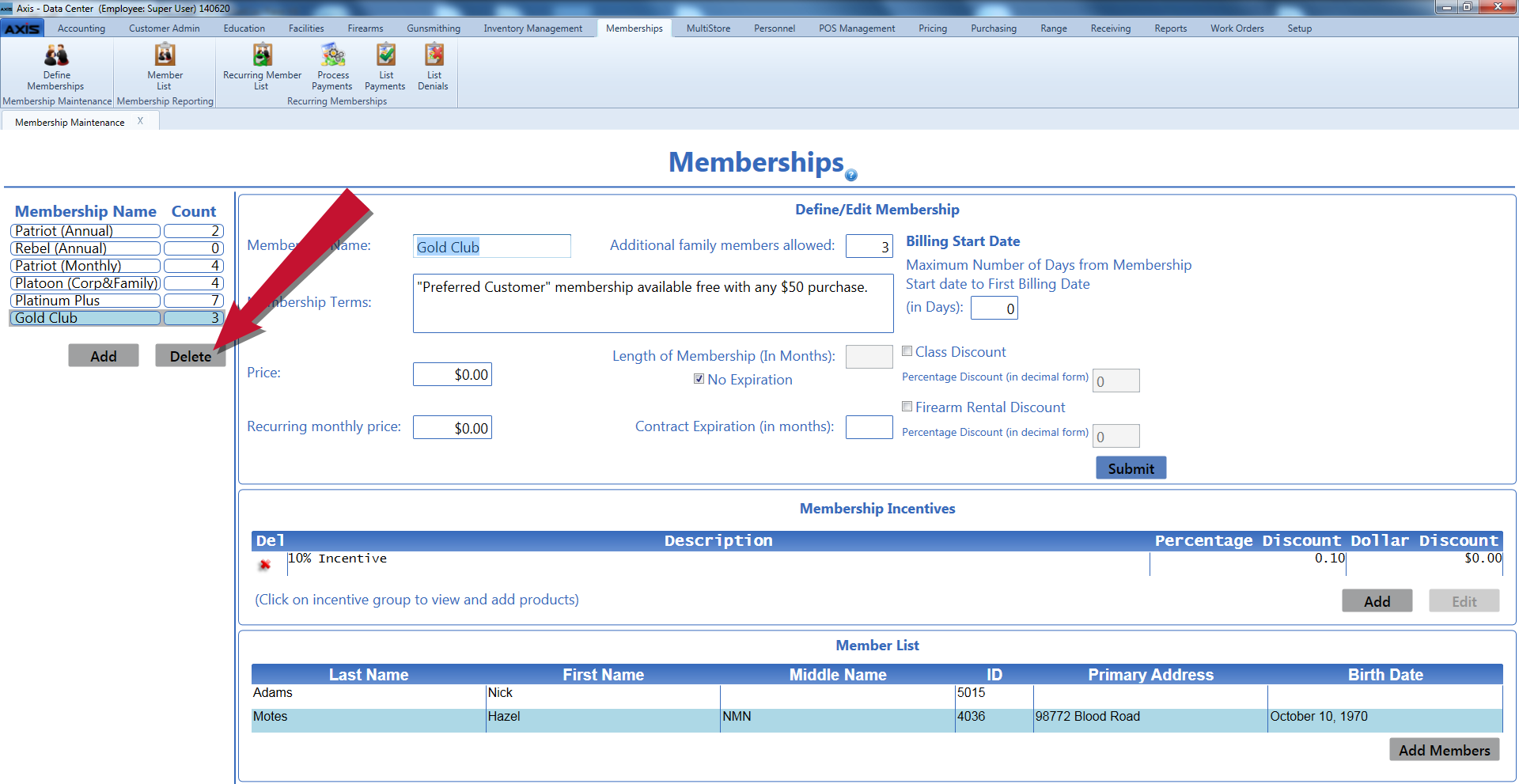
Task: Select Platoon (Corp&Family) membership
Action: click(85, 283)
